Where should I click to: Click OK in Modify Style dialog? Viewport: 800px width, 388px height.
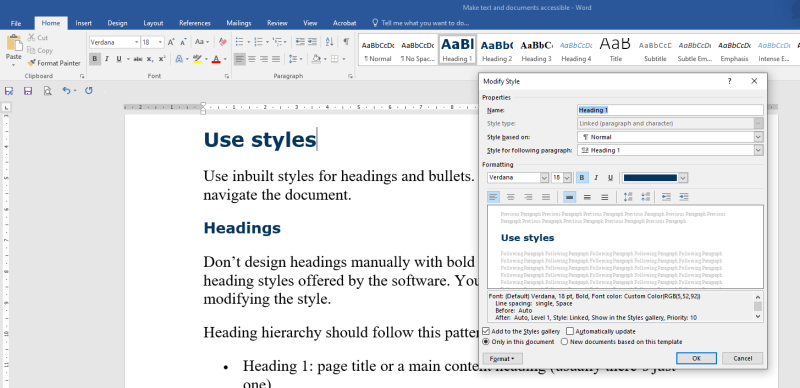click(696, 358)
